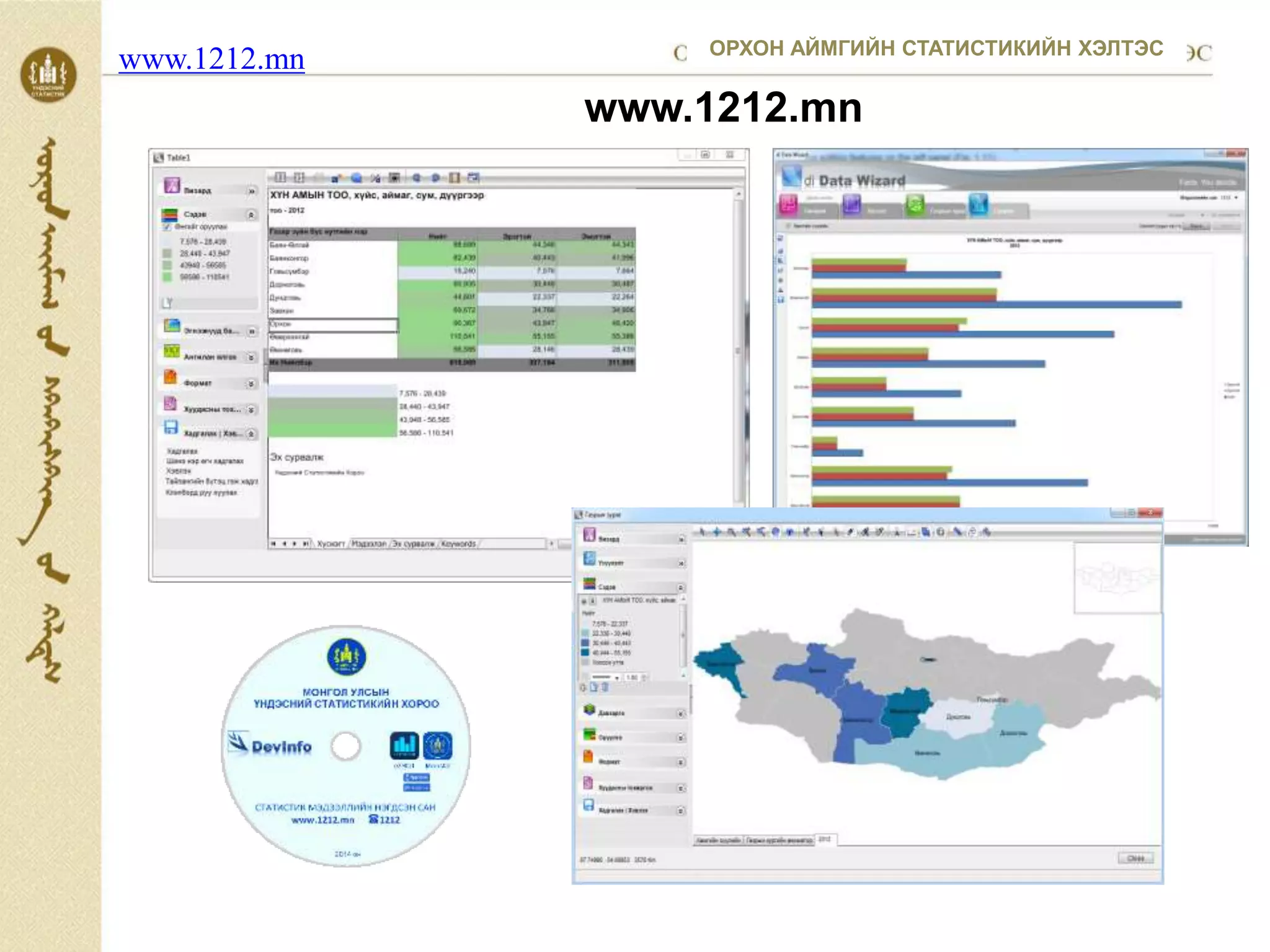Click the brown book icon in Table1 toolbar
The width and height of the screenshot is (1270, 952).
(455, 178)
